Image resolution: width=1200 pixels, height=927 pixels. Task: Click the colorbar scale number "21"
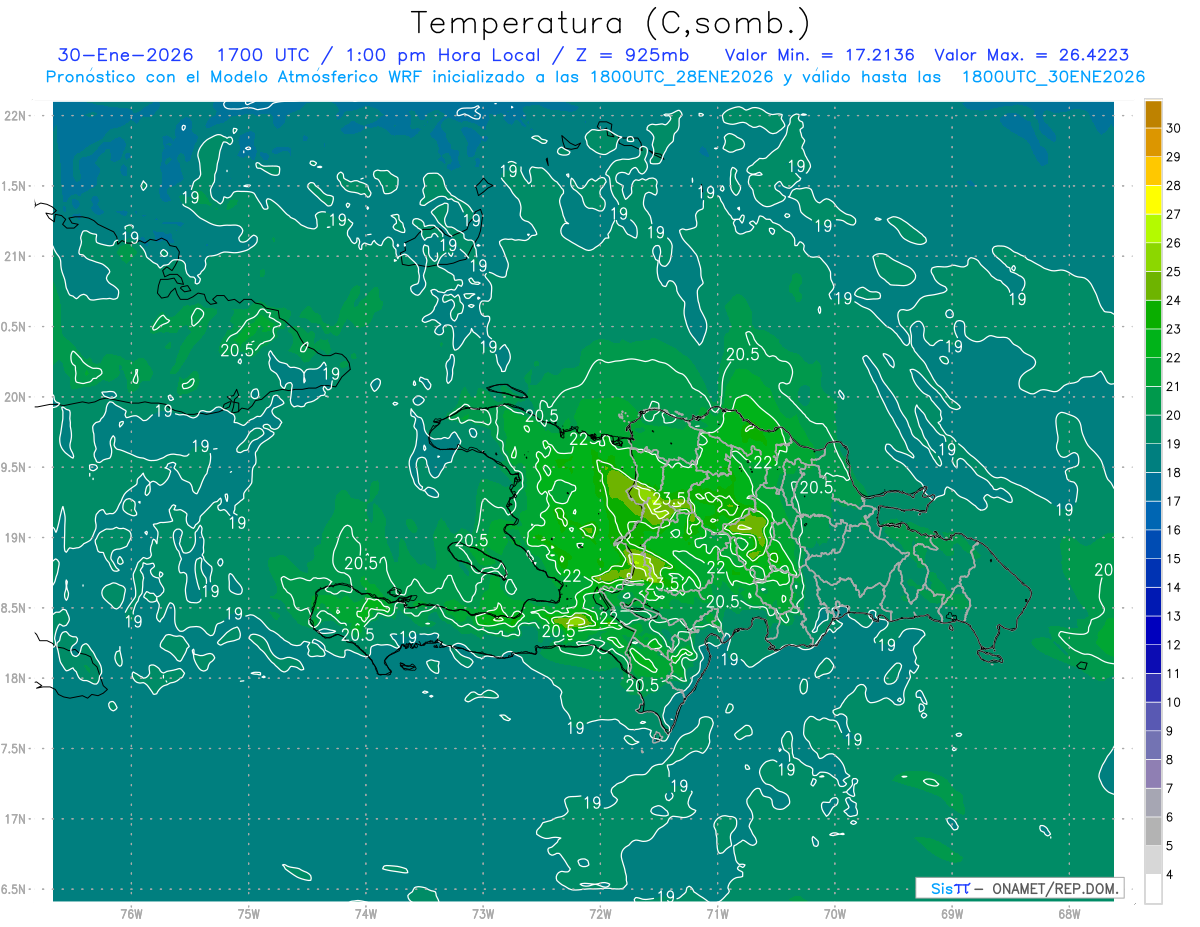point(1173,387)
